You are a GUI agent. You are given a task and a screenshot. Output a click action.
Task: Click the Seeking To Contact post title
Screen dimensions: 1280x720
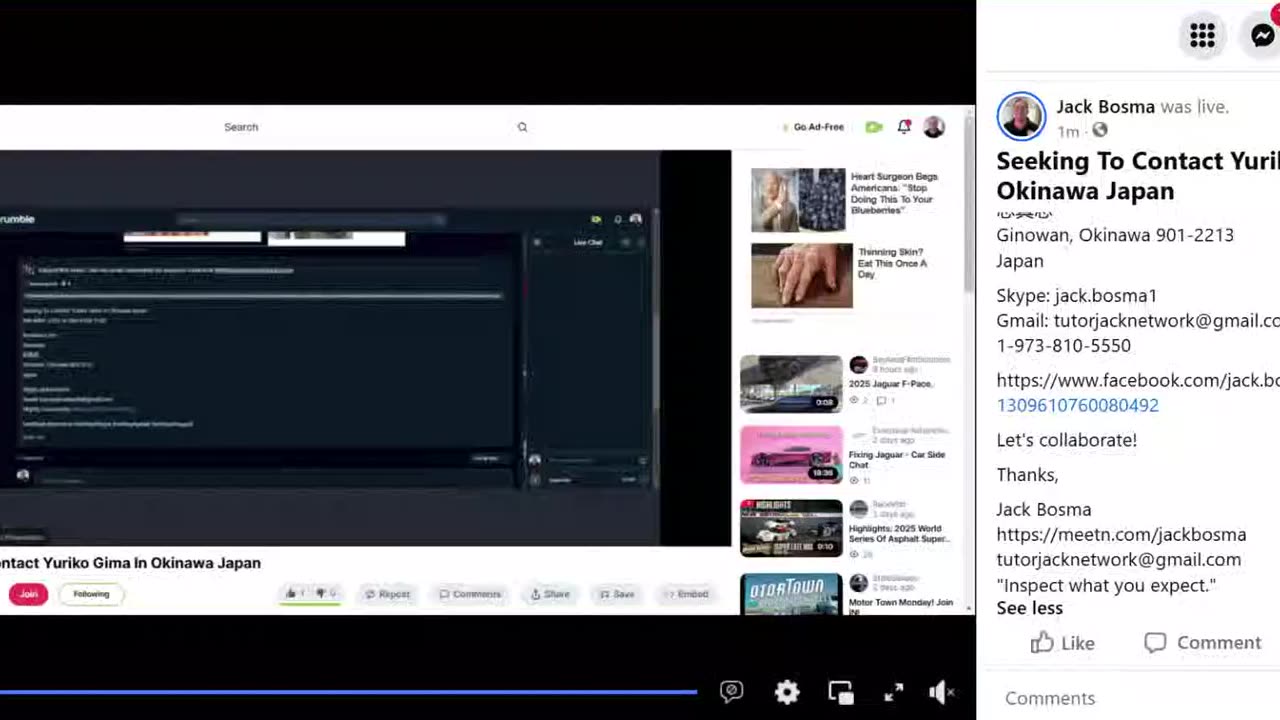[1138, 176]
